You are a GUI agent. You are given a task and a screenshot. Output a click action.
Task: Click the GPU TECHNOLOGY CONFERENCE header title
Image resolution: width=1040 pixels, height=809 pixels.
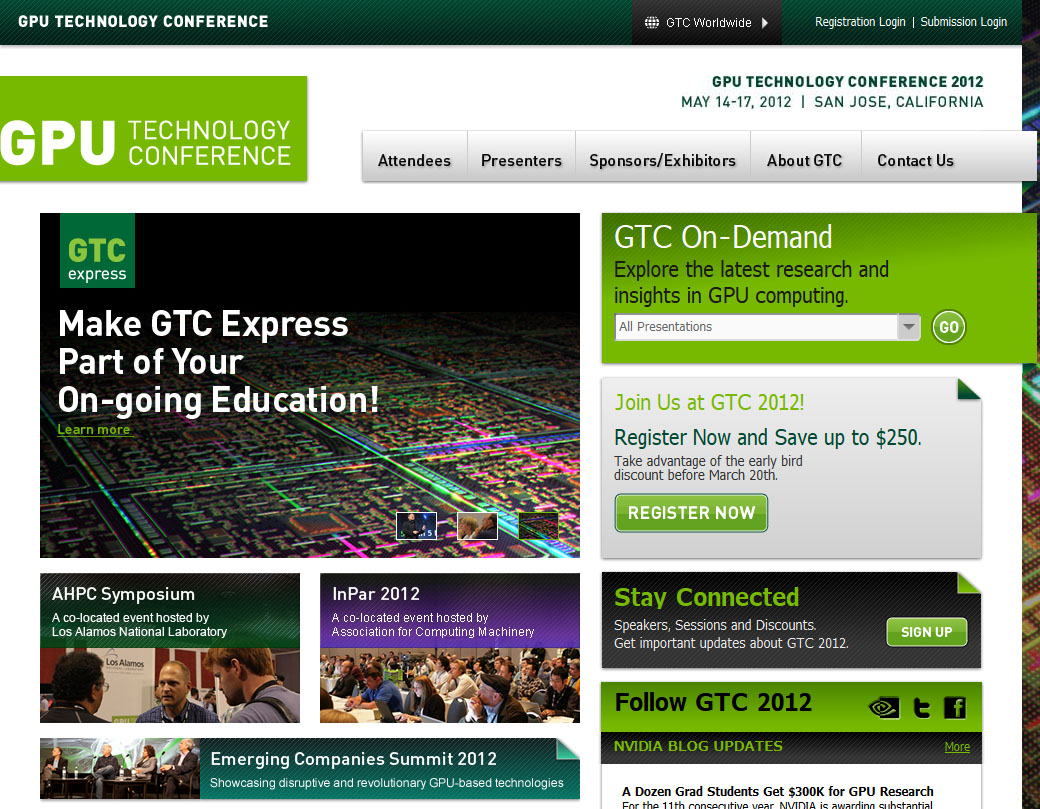[143, 21]
